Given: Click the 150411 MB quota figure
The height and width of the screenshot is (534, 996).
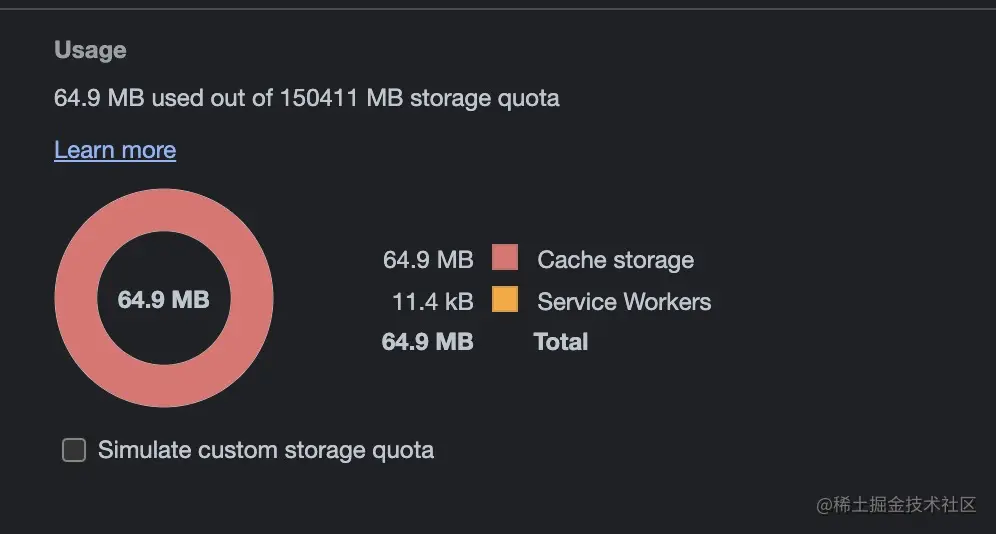Looking at the screenshot, I should tap(341, 98).
